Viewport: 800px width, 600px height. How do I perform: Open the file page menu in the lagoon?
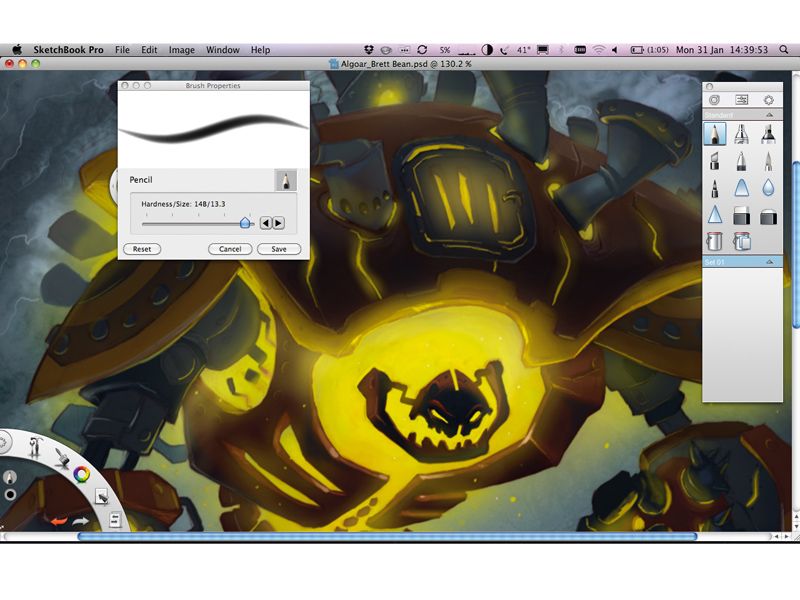[115, 520]
